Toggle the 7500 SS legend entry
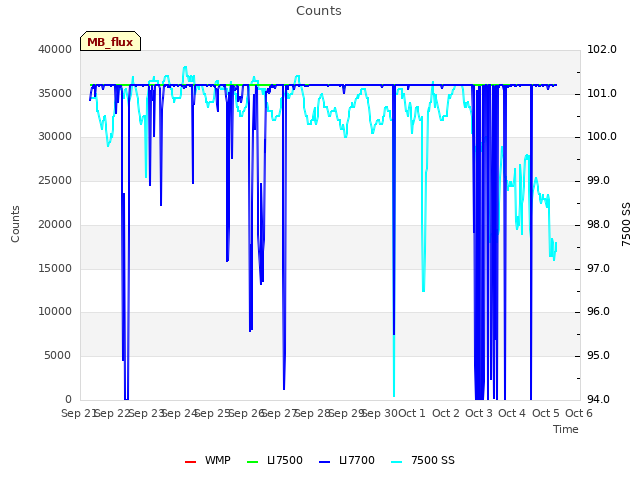 (423, 460)
